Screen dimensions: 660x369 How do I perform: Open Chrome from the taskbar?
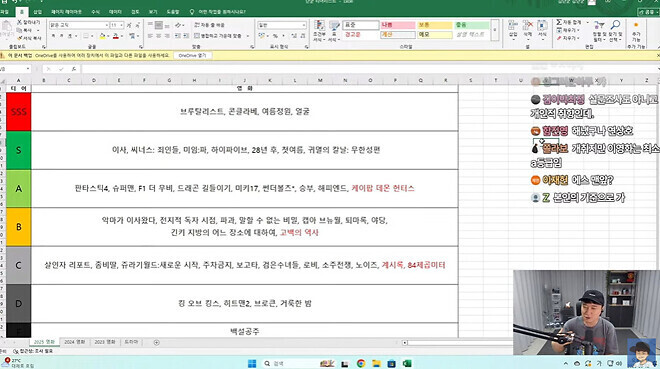pyautogui.click(x=361, y=363)
